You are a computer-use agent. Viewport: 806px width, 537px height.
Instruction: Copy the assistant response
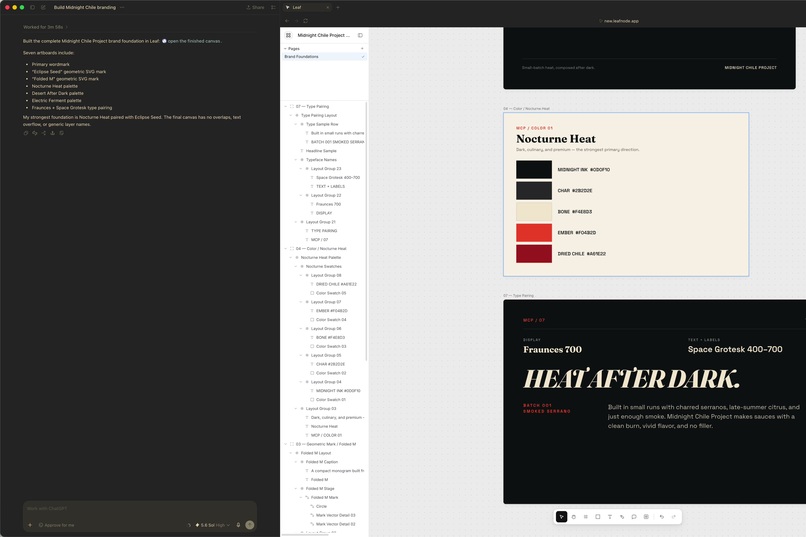pos(26,133)
